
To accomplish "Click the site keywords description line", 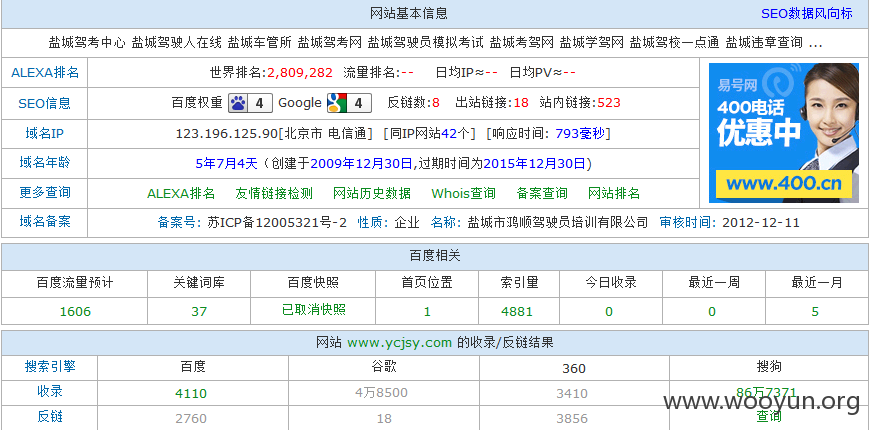I will tap(435, 43).
